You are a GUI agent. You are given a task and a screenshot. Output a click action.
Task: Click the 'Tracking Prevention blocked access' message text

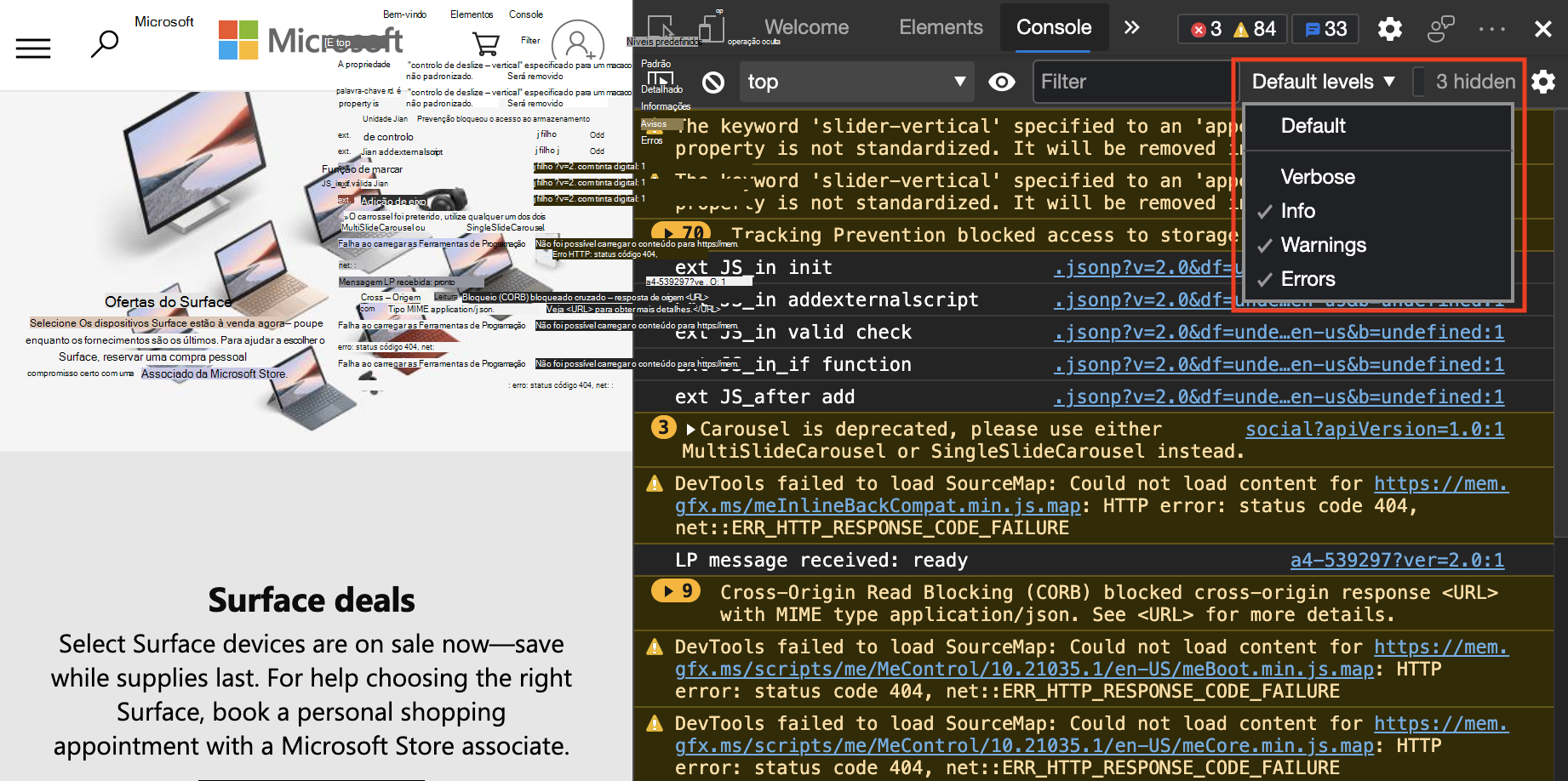pos(984,236)
